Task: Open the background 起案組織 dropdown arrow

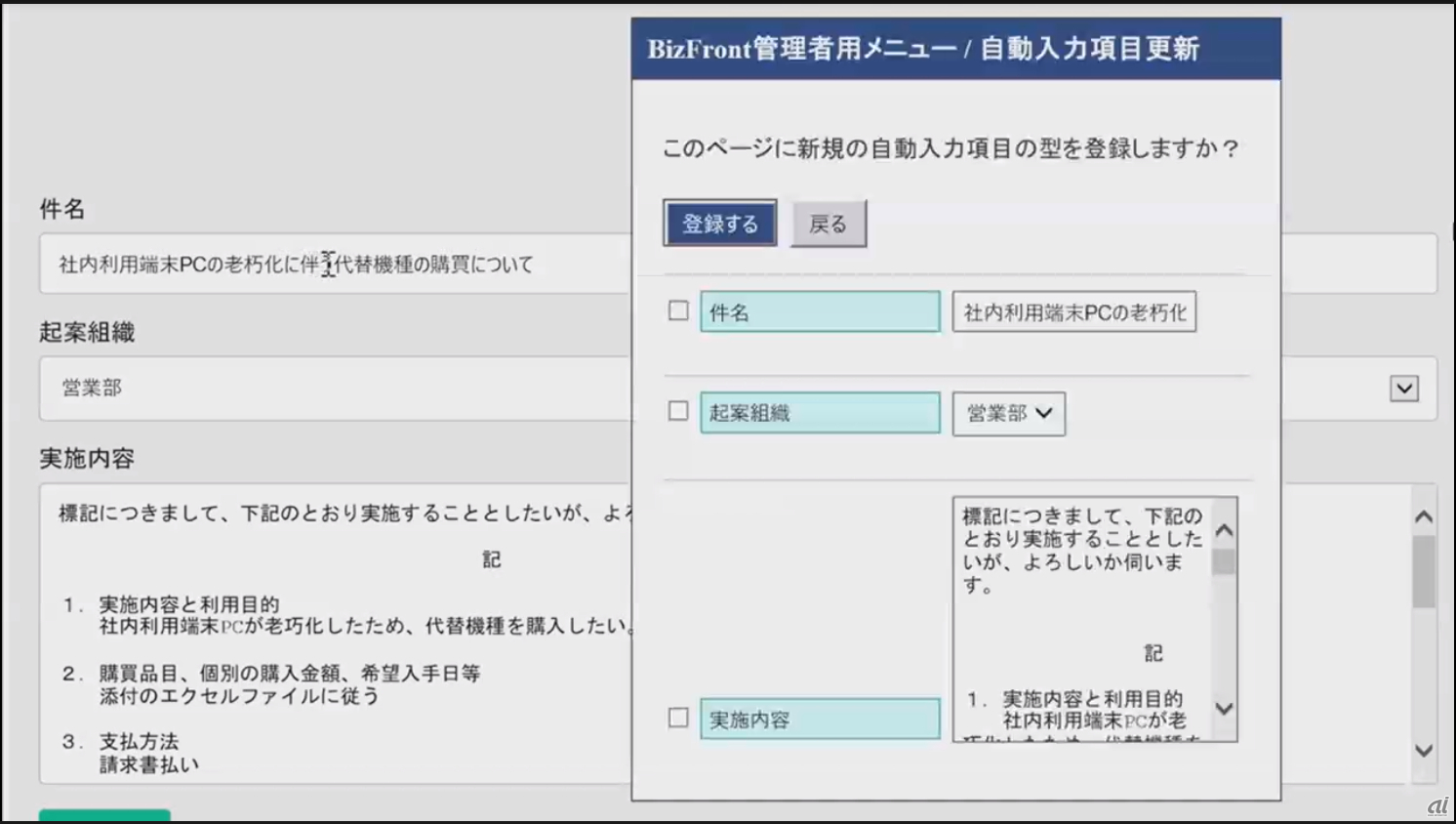Action: [1404, 388]
